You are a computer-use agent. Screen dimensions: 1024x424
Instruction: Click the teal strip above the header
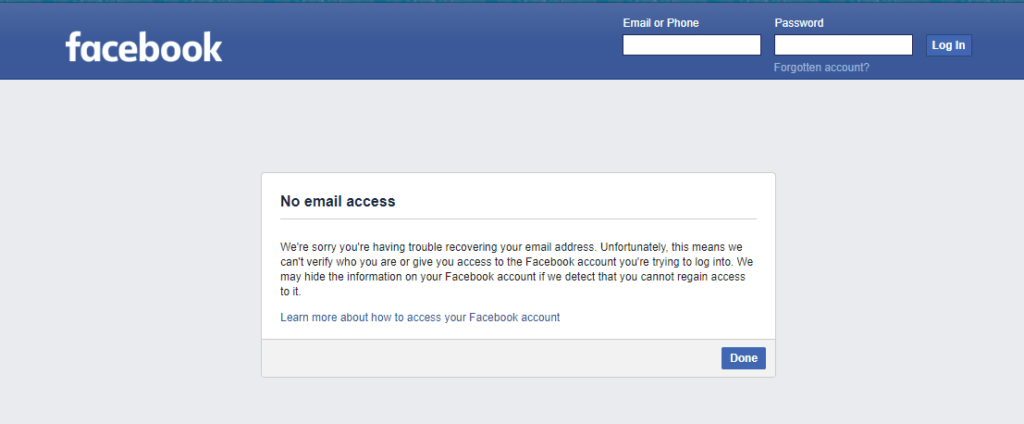pyautogui.click(x=512, y=2)
